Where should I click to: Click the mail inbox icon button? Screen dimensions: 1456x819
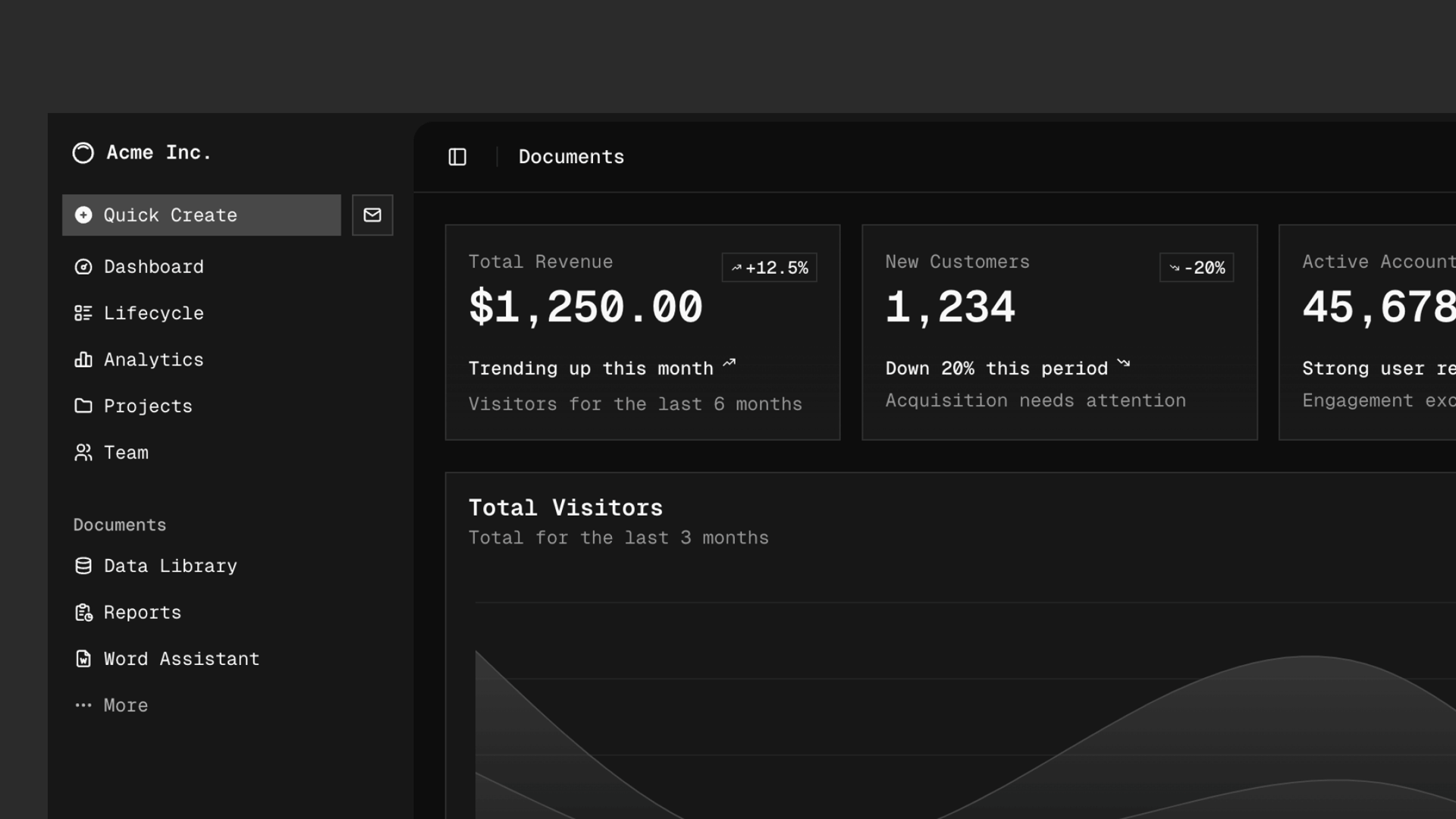pos(372,215)
